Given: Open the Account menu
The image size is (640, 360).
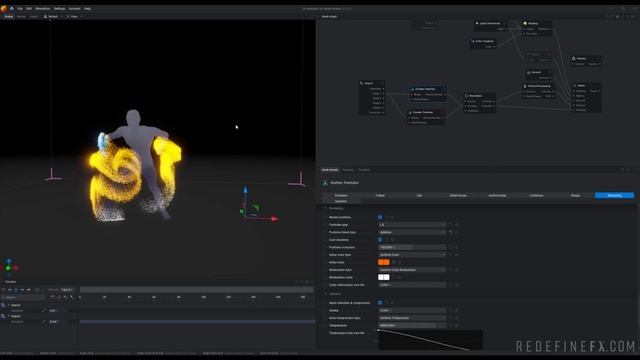Looking at the screenshot, I should coord(74,9).
